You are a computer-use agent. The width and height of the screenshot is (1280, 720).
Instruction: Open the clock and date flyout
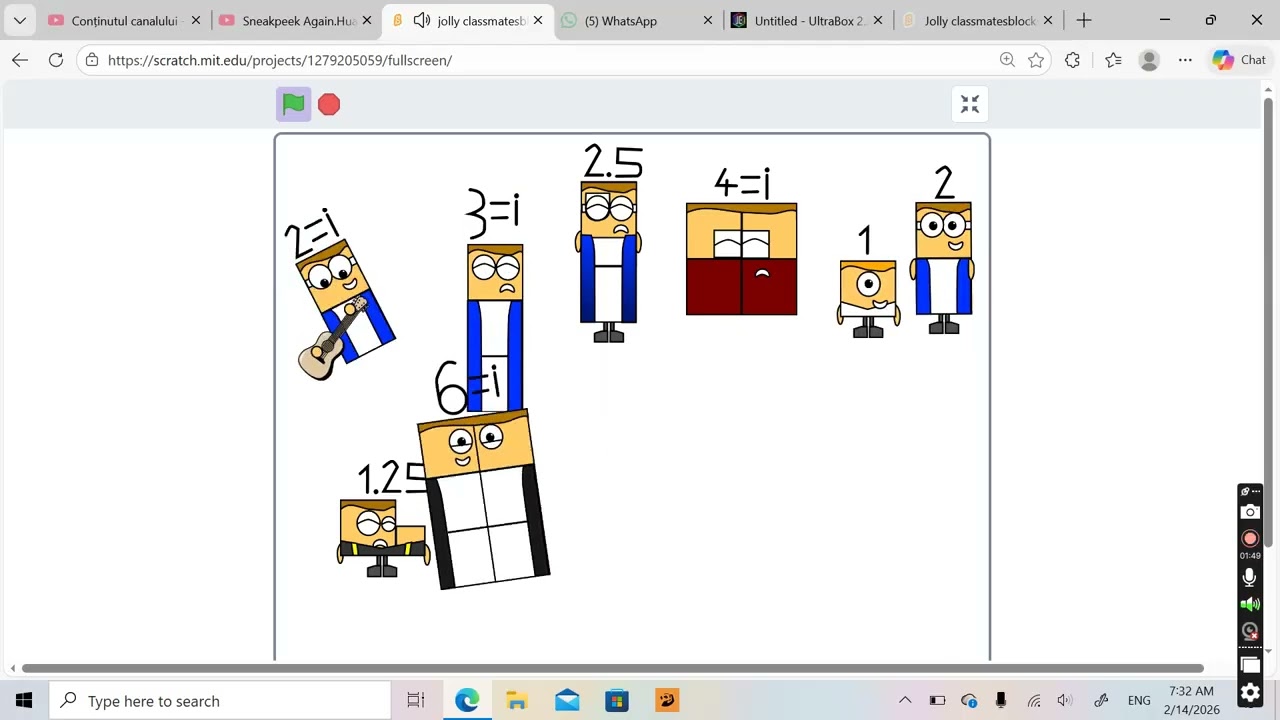pos(1192,701)
